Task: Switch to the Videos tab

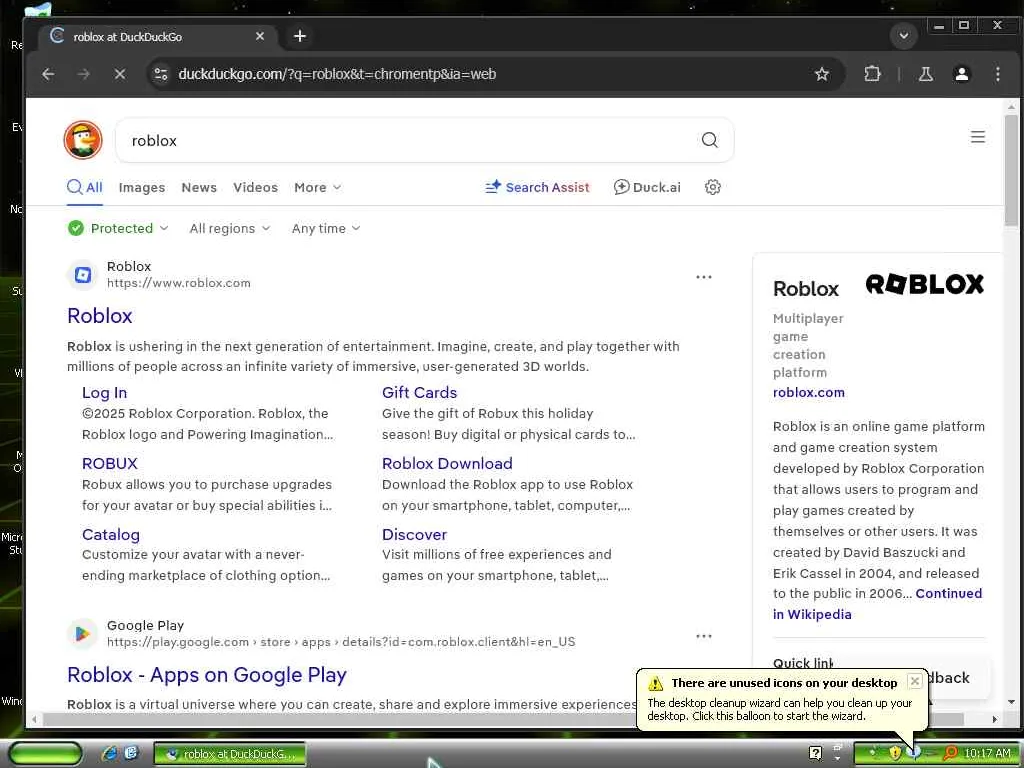Action: 255,187
